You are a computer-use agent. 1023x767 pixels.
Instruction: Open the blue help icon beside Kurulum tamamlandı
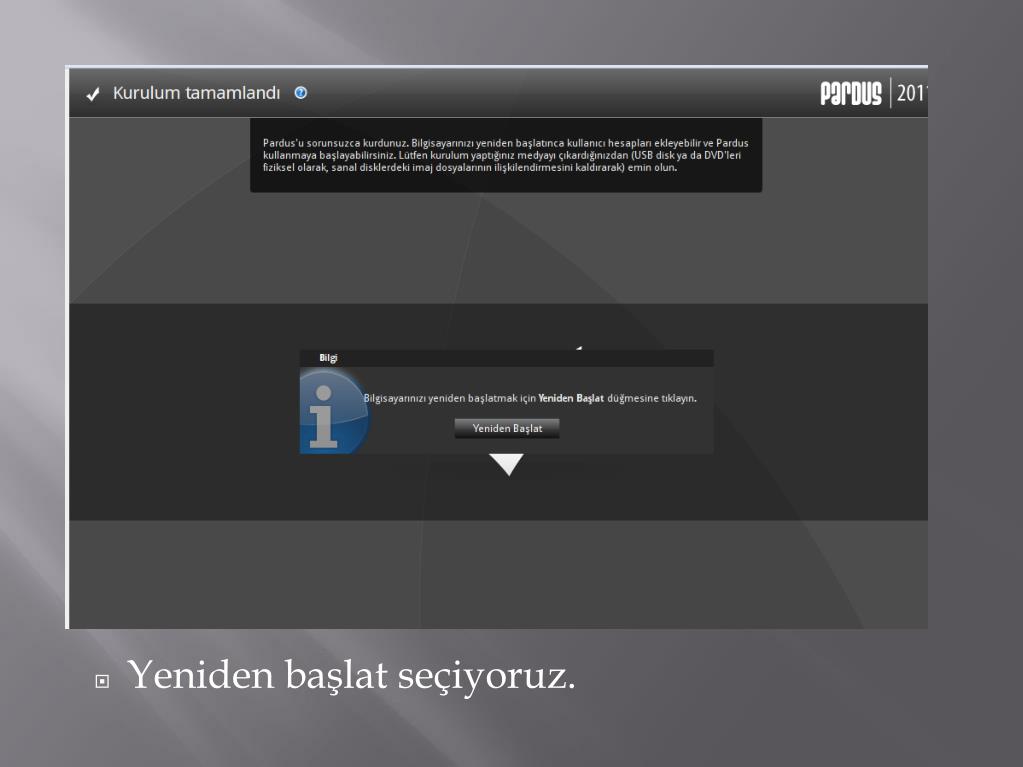301,93
